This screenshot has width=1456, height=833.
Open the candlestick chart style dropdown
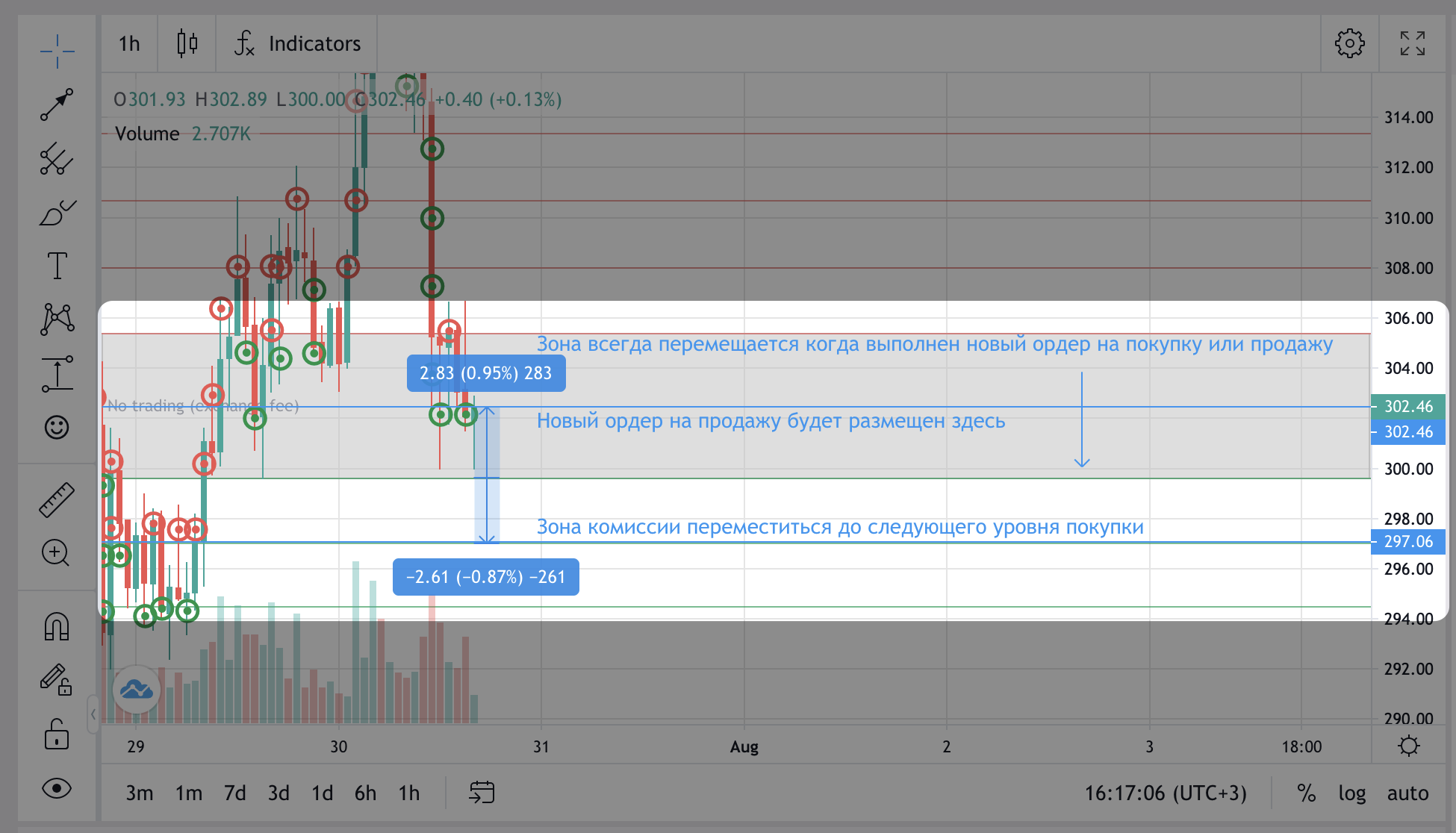(187, 44)
